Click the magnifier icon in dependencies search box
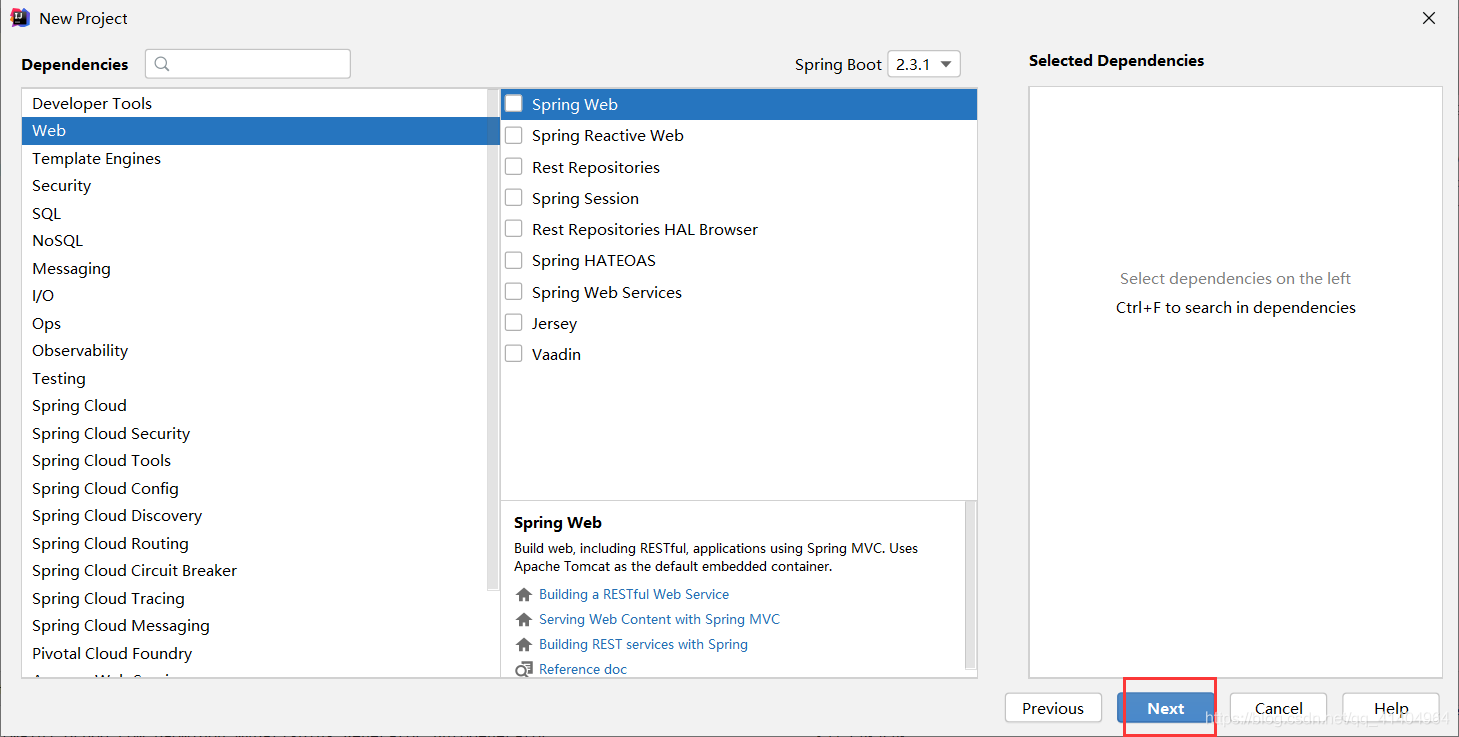This screenshot has width=1459, height=737. point(162,63)
